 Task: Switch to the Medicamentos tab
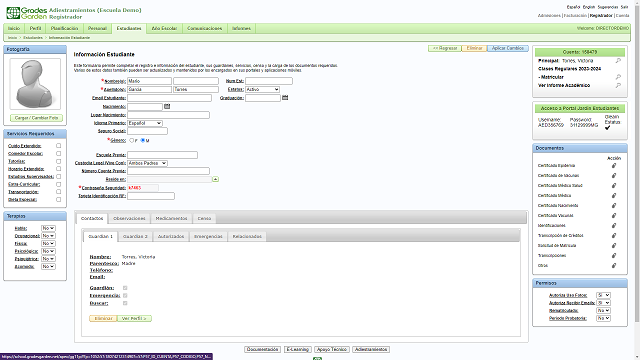coord(171,218)
